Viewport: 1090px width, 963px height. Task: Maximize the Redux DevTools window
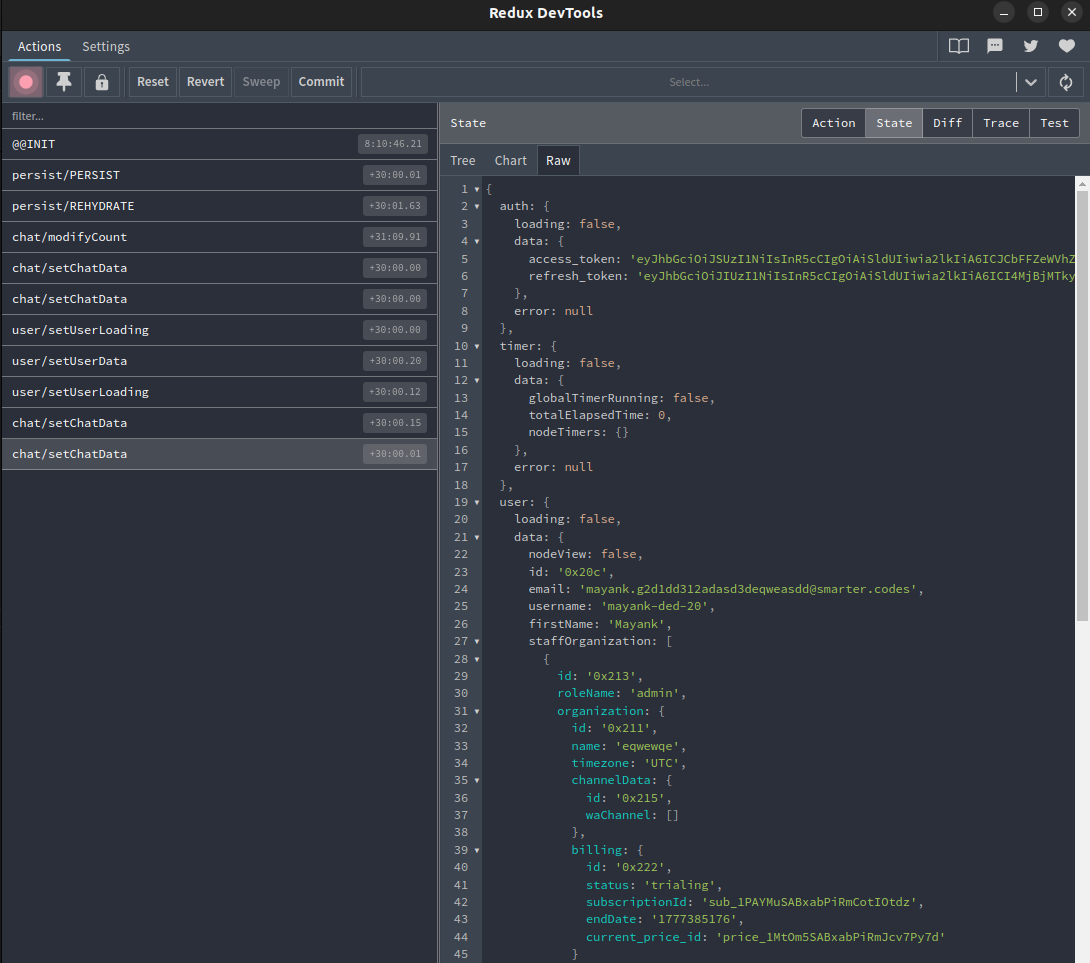1037,13
